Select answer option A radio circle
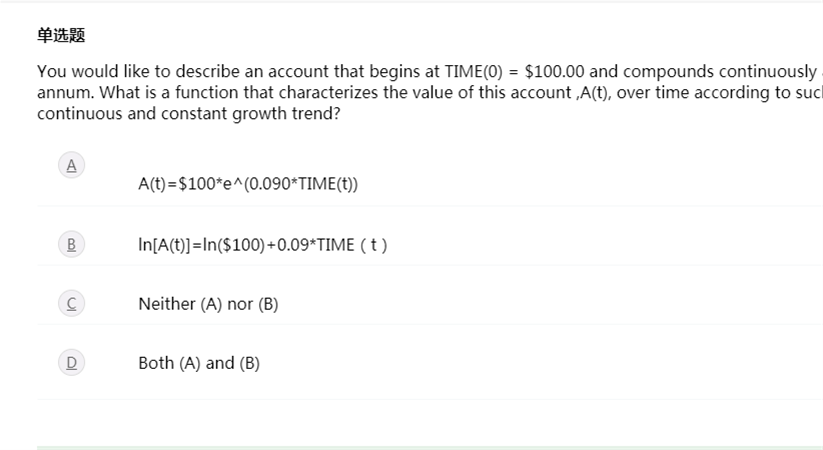Image resolution: width=823 pixels, height=450 pixels. pyautogui.click(x=71, y=165)
